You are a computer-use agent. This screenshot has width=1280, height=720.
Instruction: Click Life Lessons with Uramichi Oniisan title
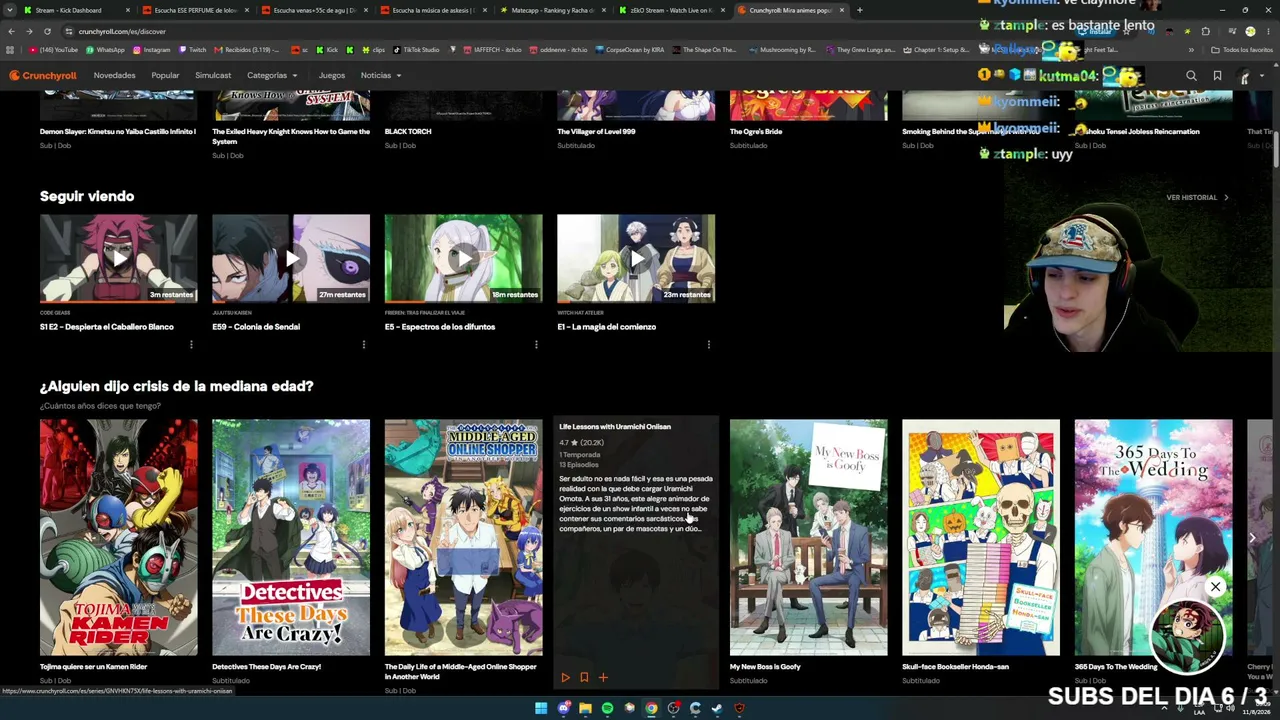(615, 427)
